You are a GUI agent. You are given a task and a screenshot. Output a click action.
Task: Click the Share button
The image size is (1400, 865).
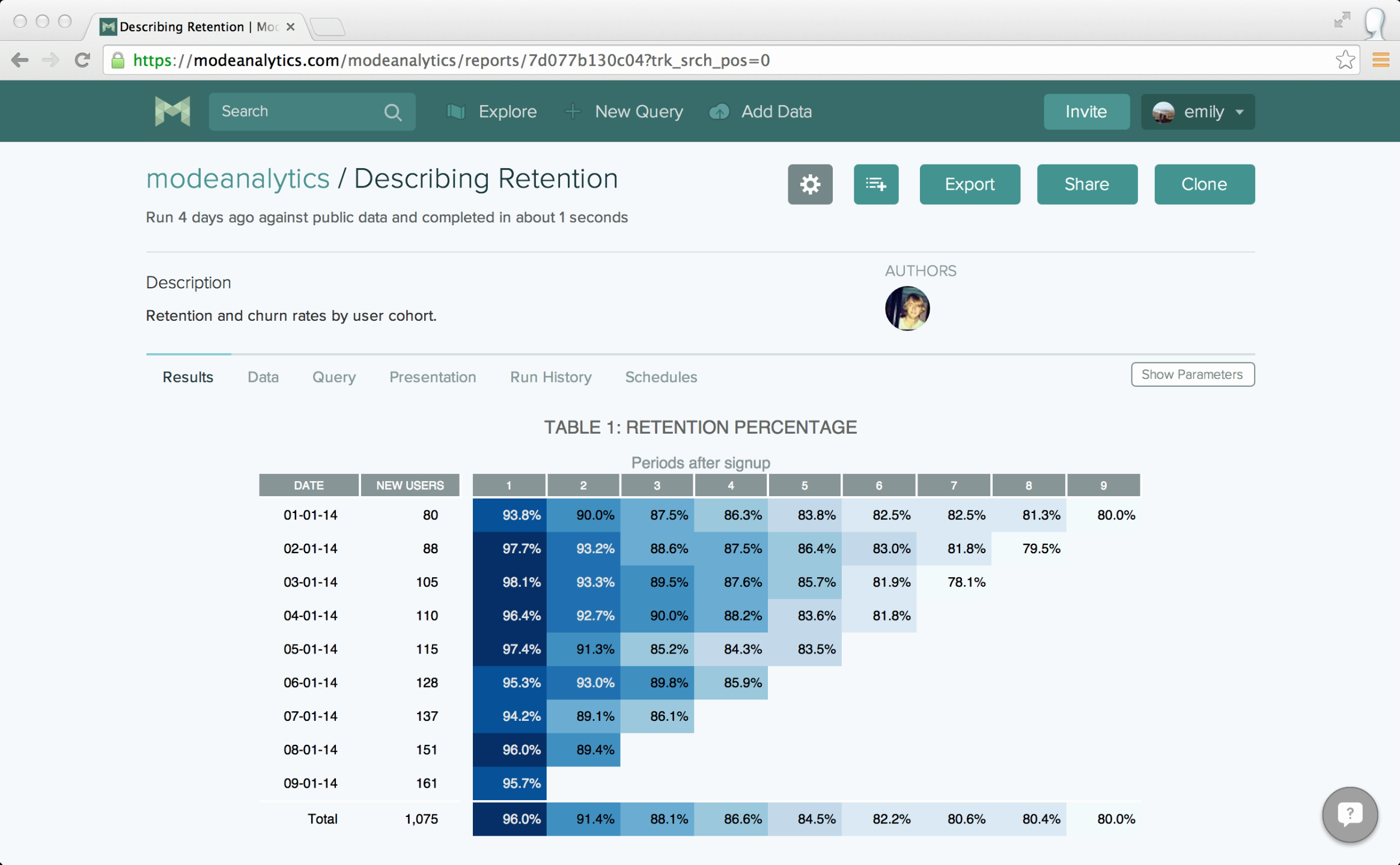[1087, 184]
